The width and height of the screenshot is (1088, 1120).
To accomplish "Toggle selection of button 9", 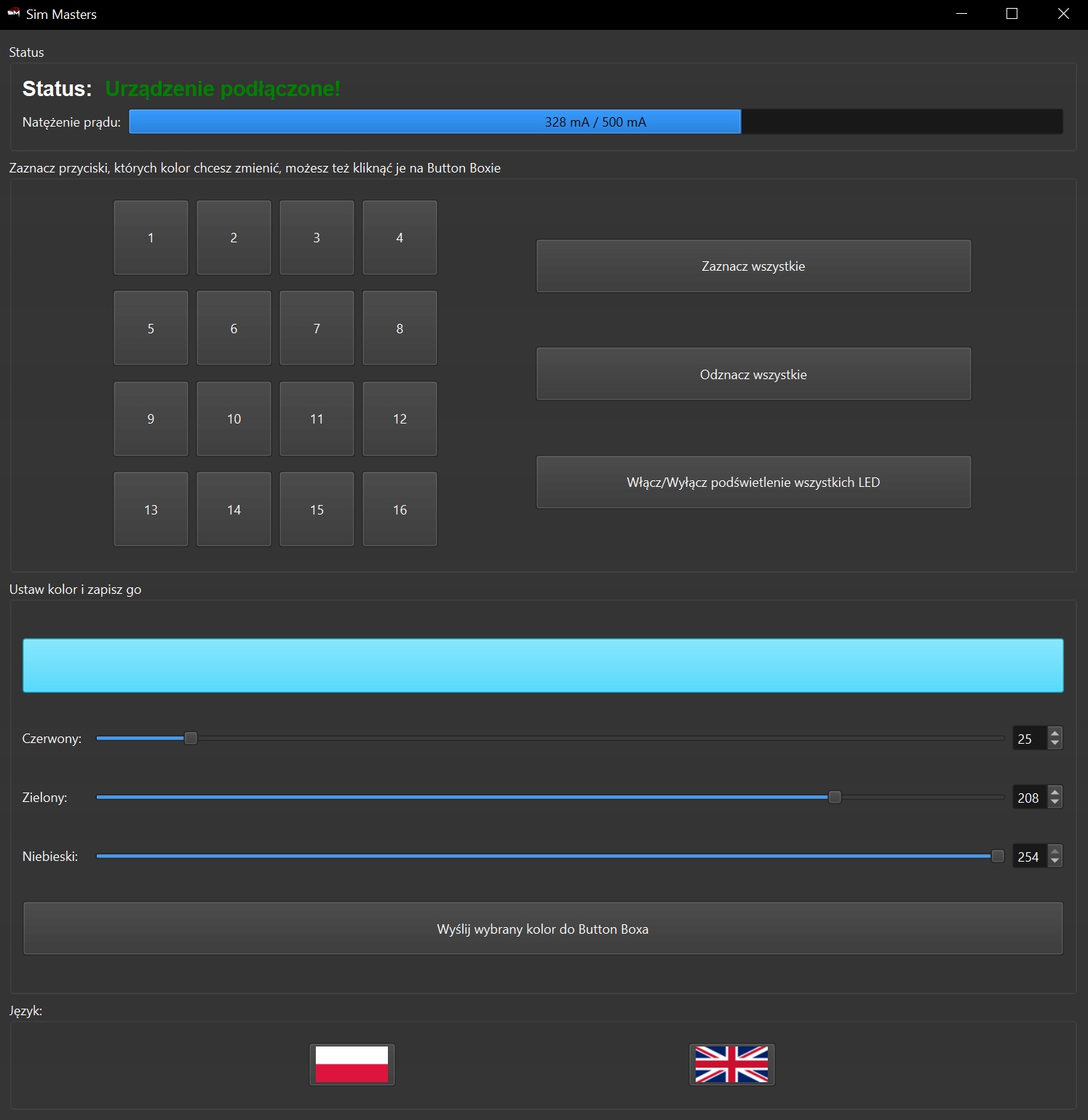I will click(x=151, y=419).
